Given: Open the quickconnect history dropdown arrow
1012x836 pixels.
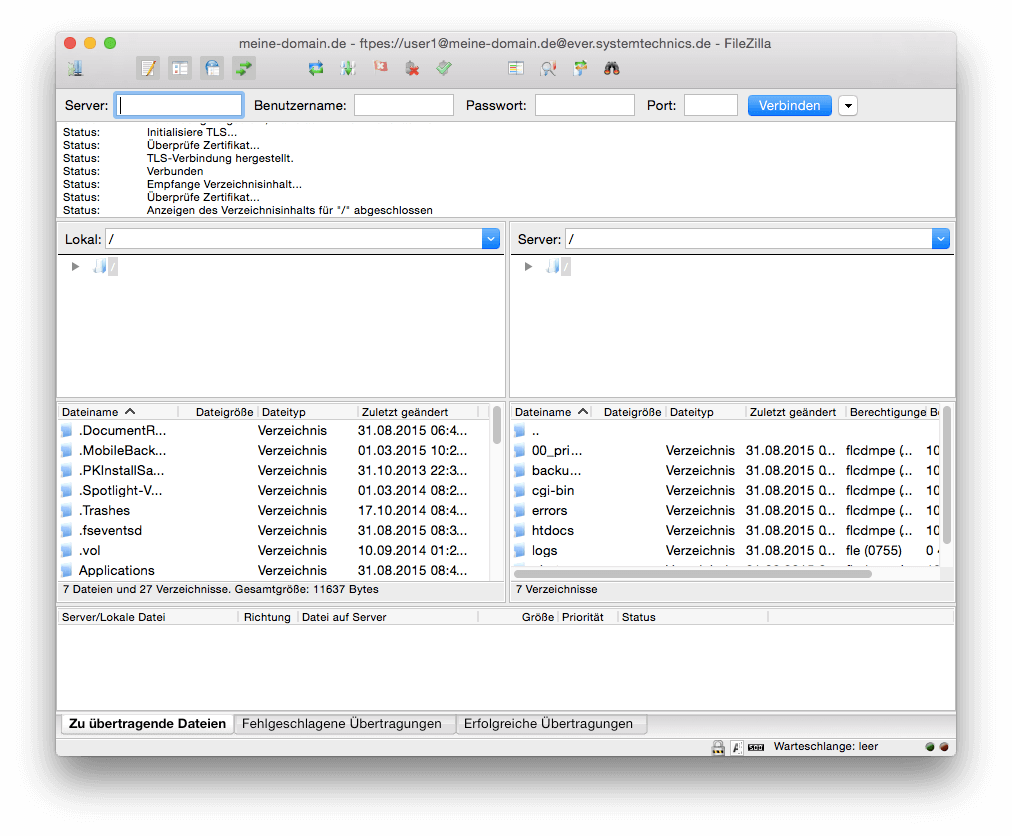Looking at the screenshot, I should [x=848, y=105].
